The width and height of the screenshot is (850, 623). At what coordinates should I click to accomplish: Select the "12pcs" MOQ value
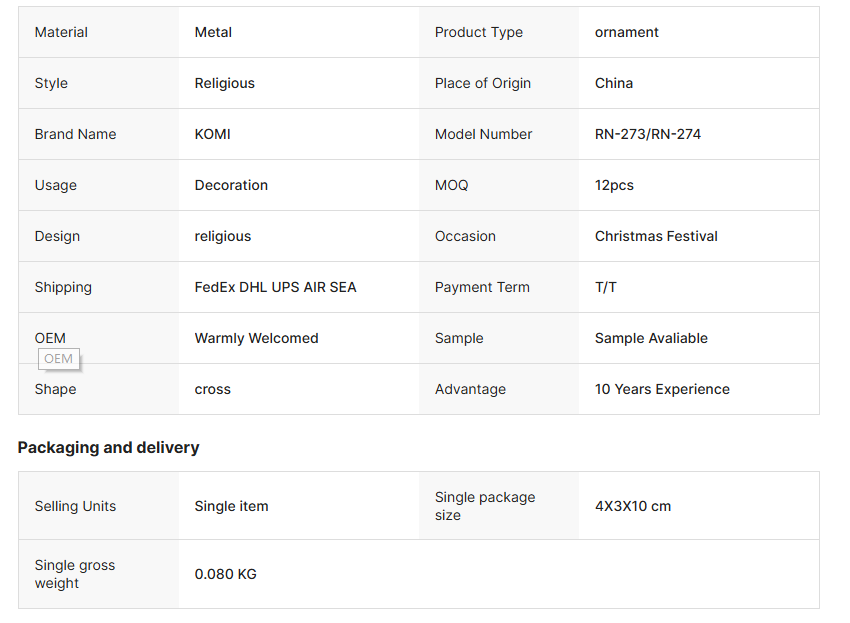point(614,185)
